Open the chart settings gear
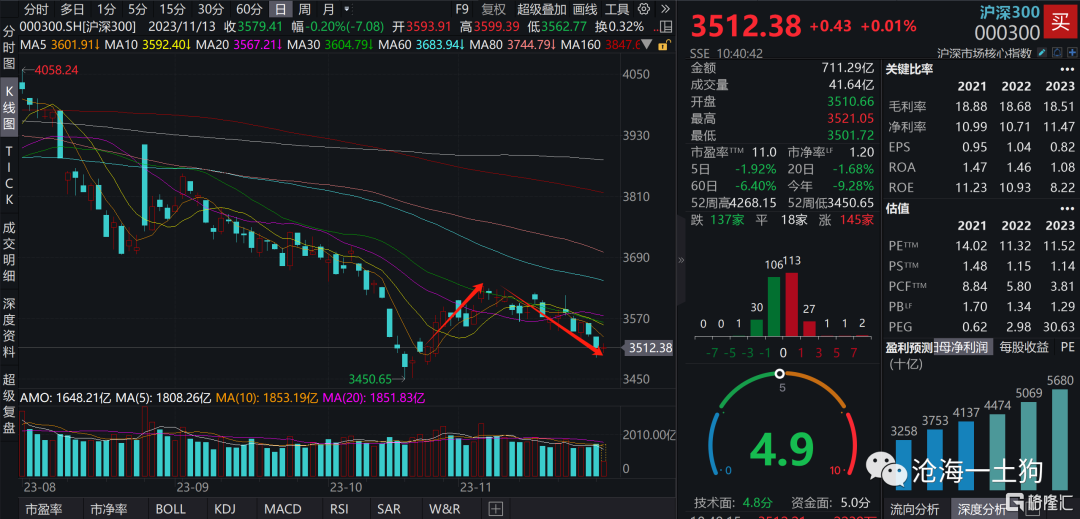Viewport: 1080px width, 519px height. pos(643,10)
